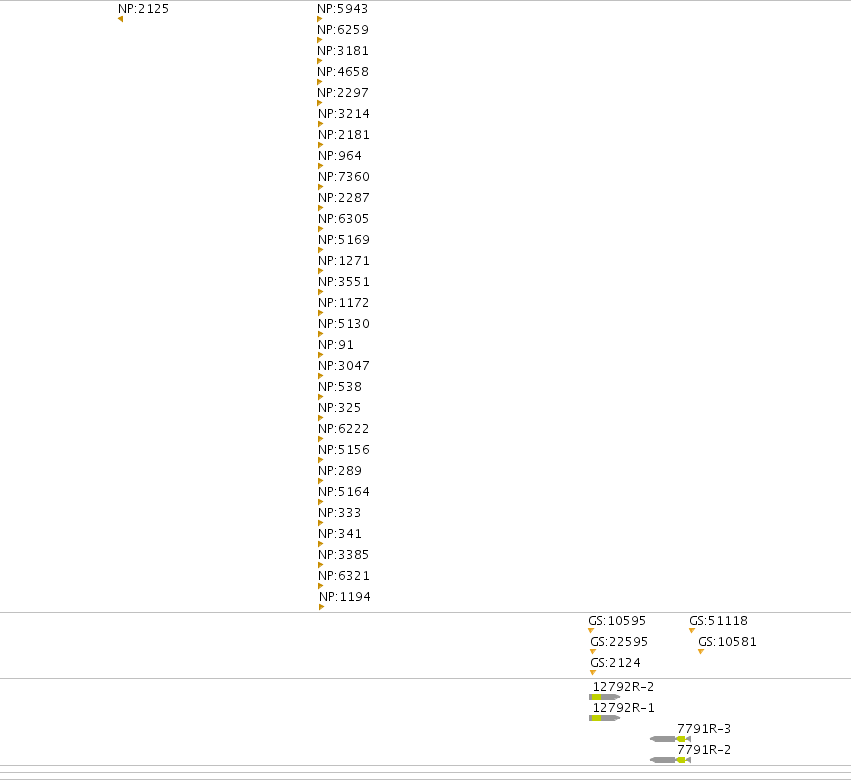Click the NP:5943 feature label
Screen dimensions: 851x780
342,9
